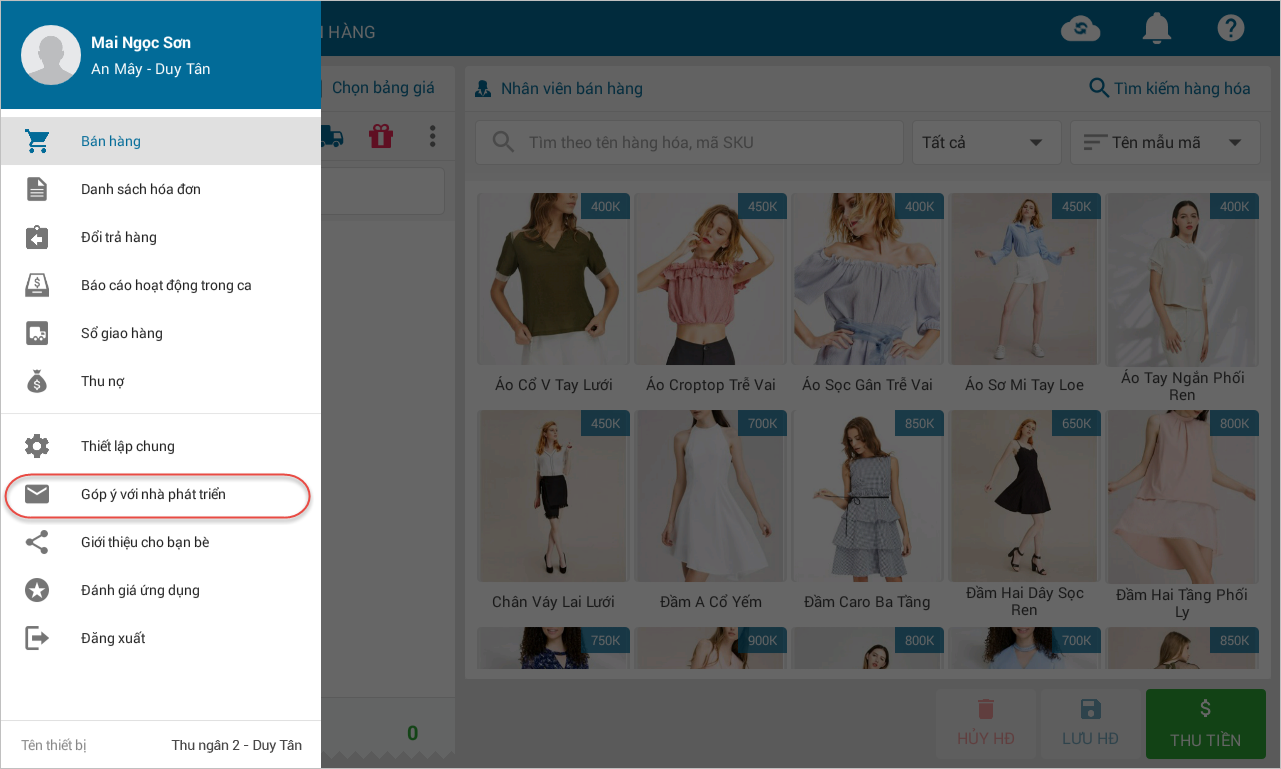The height and width of the screenshot is (769, 1281).
Task: Select the Đầm A Cổ Yếm product
Action: pyautogui.click(x=711, y=512)
